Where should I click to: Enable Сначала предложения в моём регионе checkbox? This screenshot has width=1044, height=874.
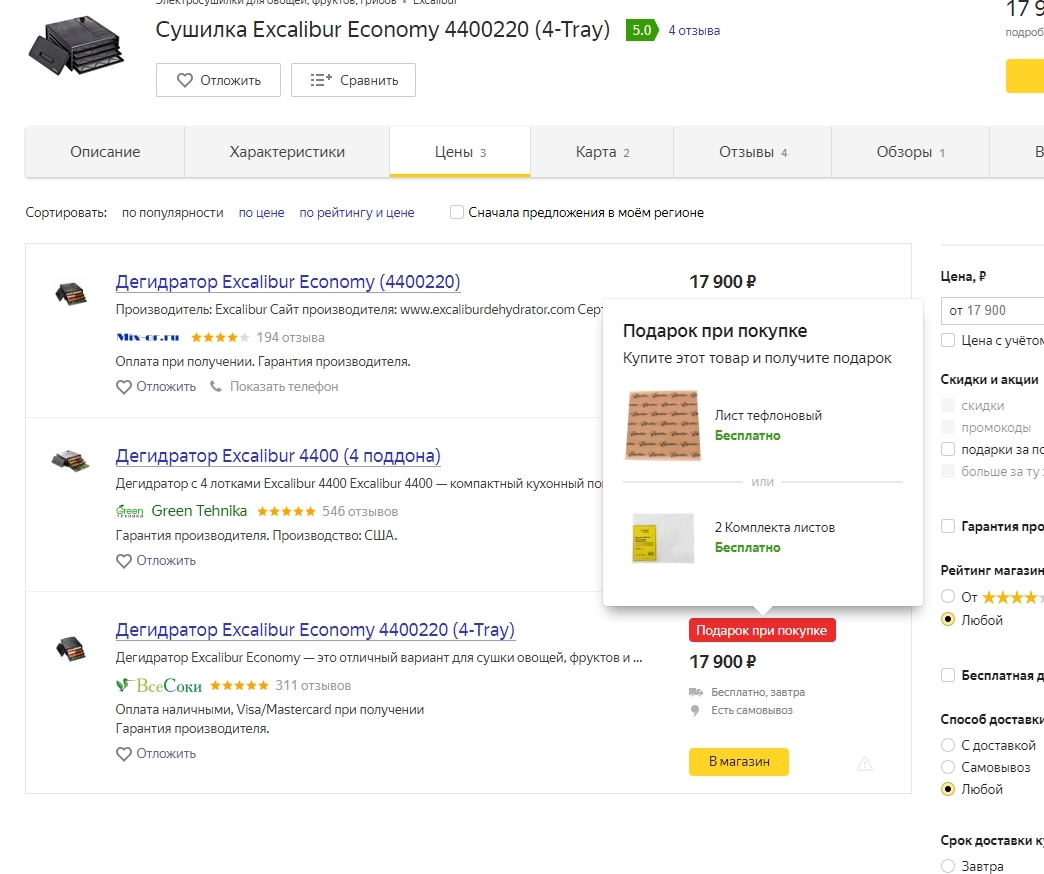pyautogui.click(x=457, y=212)
